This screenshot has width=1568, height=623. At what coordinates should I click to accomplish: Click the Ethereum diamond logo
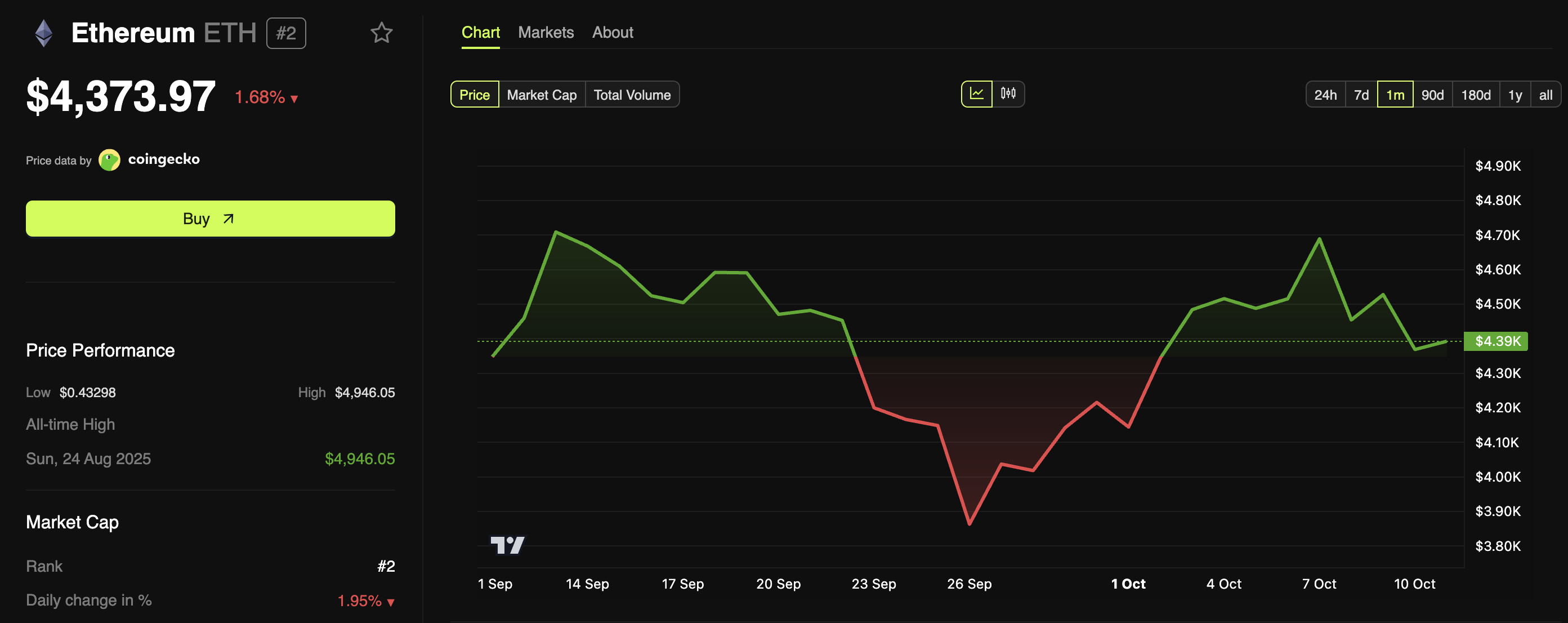point(44,33)
